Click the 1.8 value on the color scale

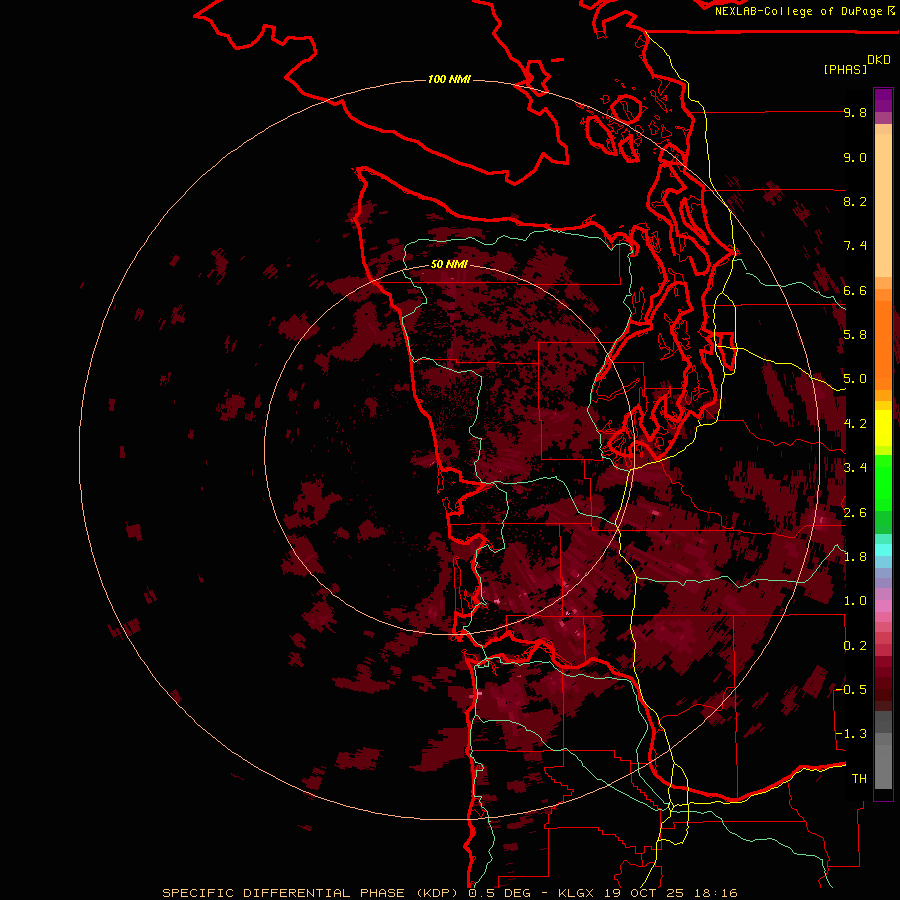tap(855, 557)
